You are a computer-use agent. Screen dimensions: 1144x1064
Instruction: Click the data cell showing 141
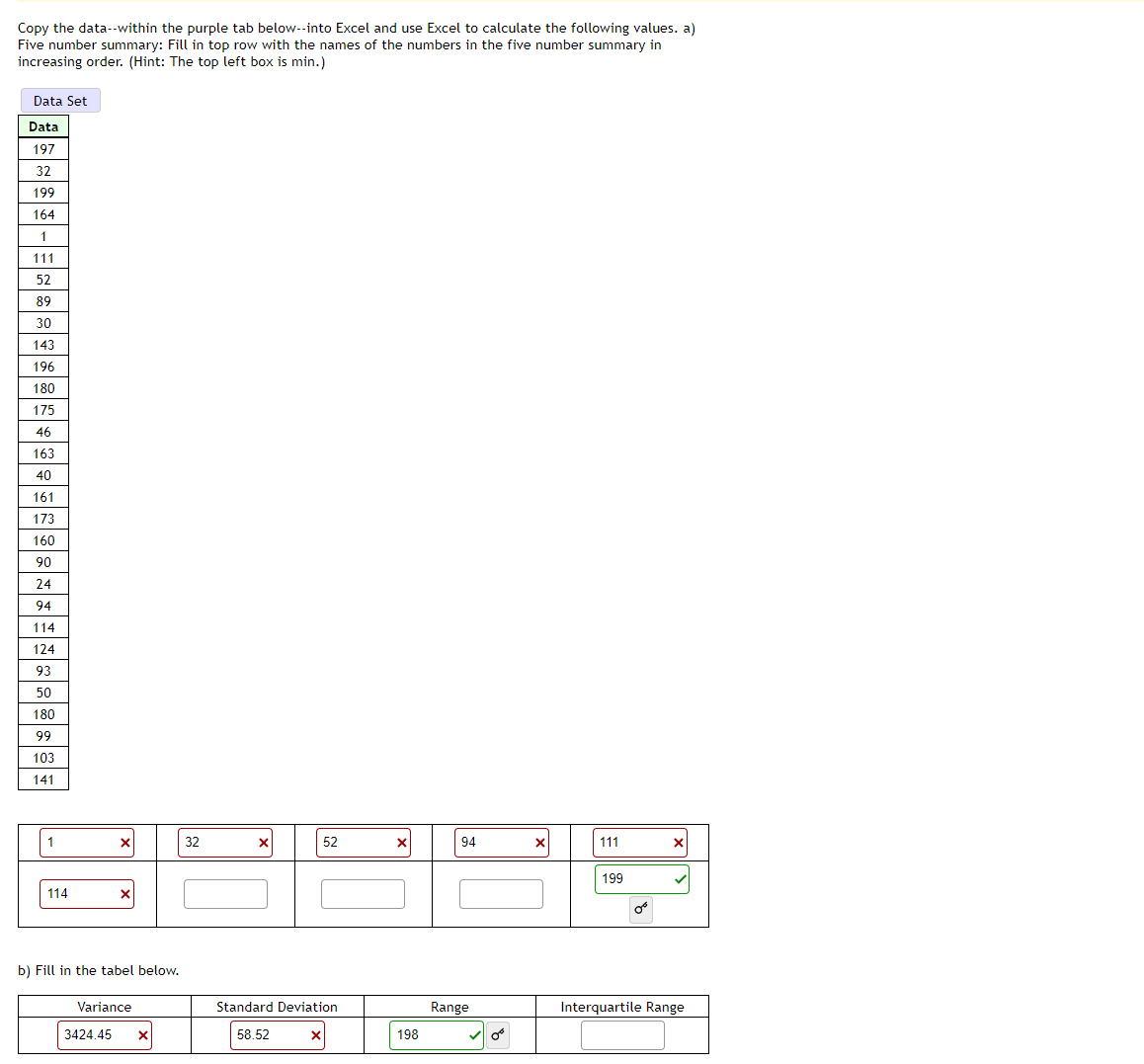point(42,779)
